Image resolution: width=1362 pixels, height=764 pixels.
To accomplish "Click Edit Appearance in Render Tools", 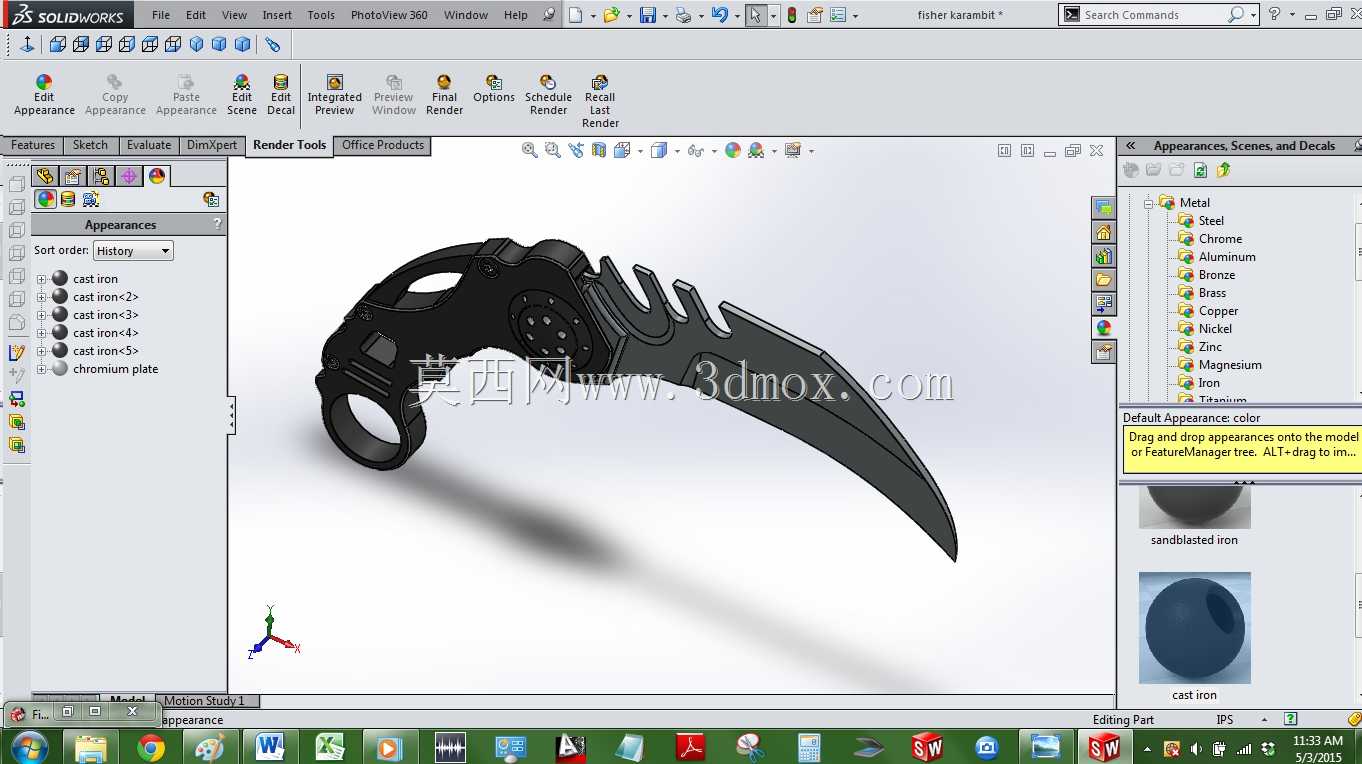I will click(x=44, y=96).
